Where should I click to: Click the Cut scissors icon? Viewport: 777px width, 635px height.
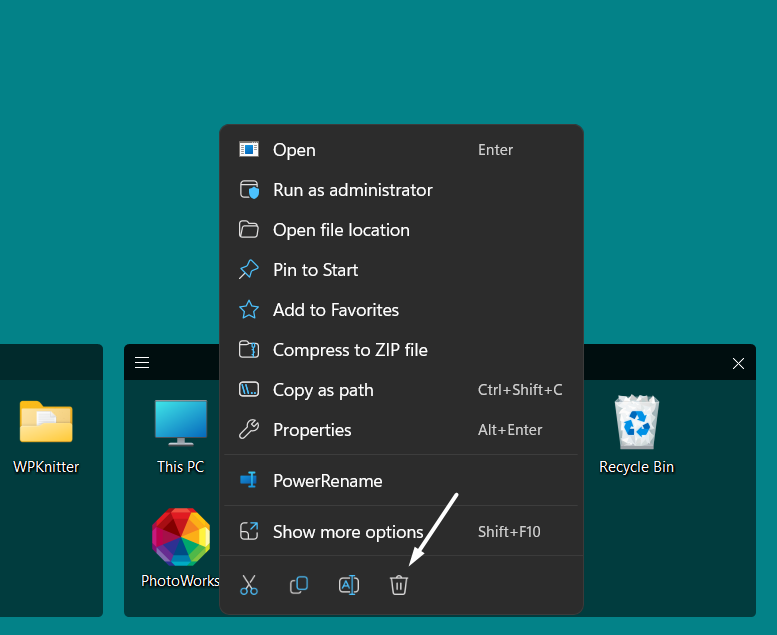[249, 586]
